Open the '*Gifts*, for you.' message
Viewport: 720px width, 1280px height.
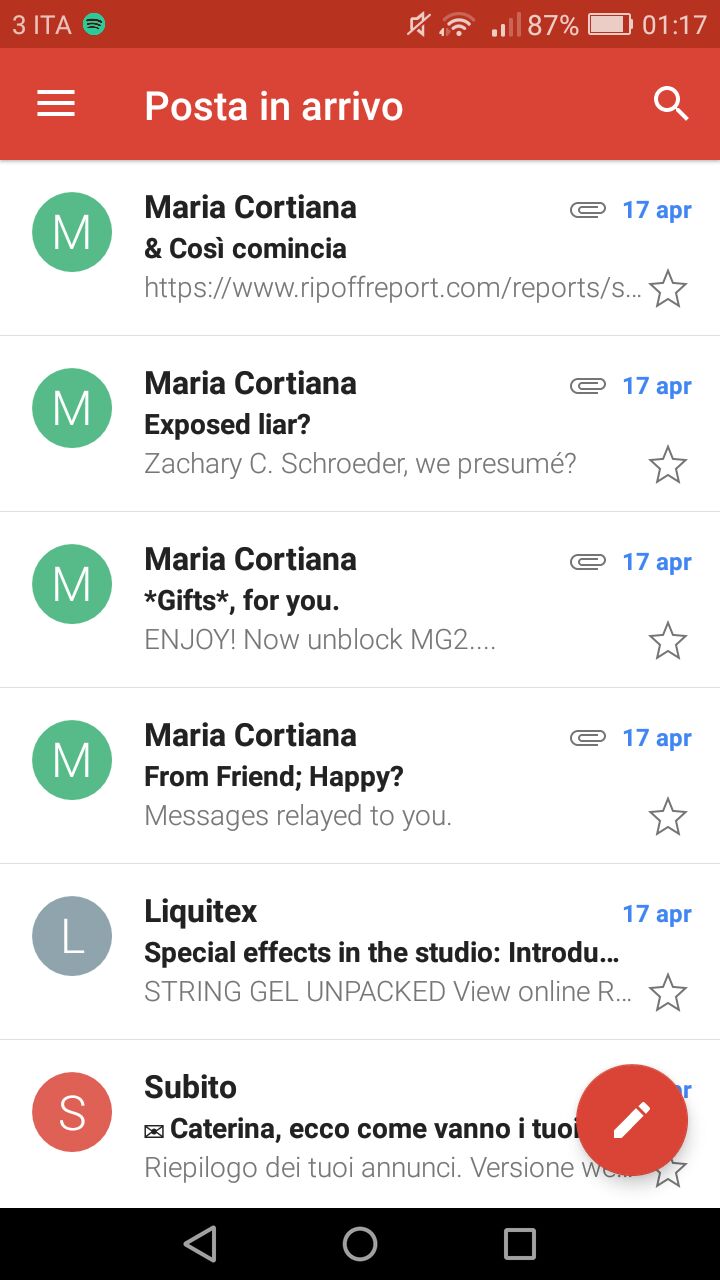coord(360,600)
